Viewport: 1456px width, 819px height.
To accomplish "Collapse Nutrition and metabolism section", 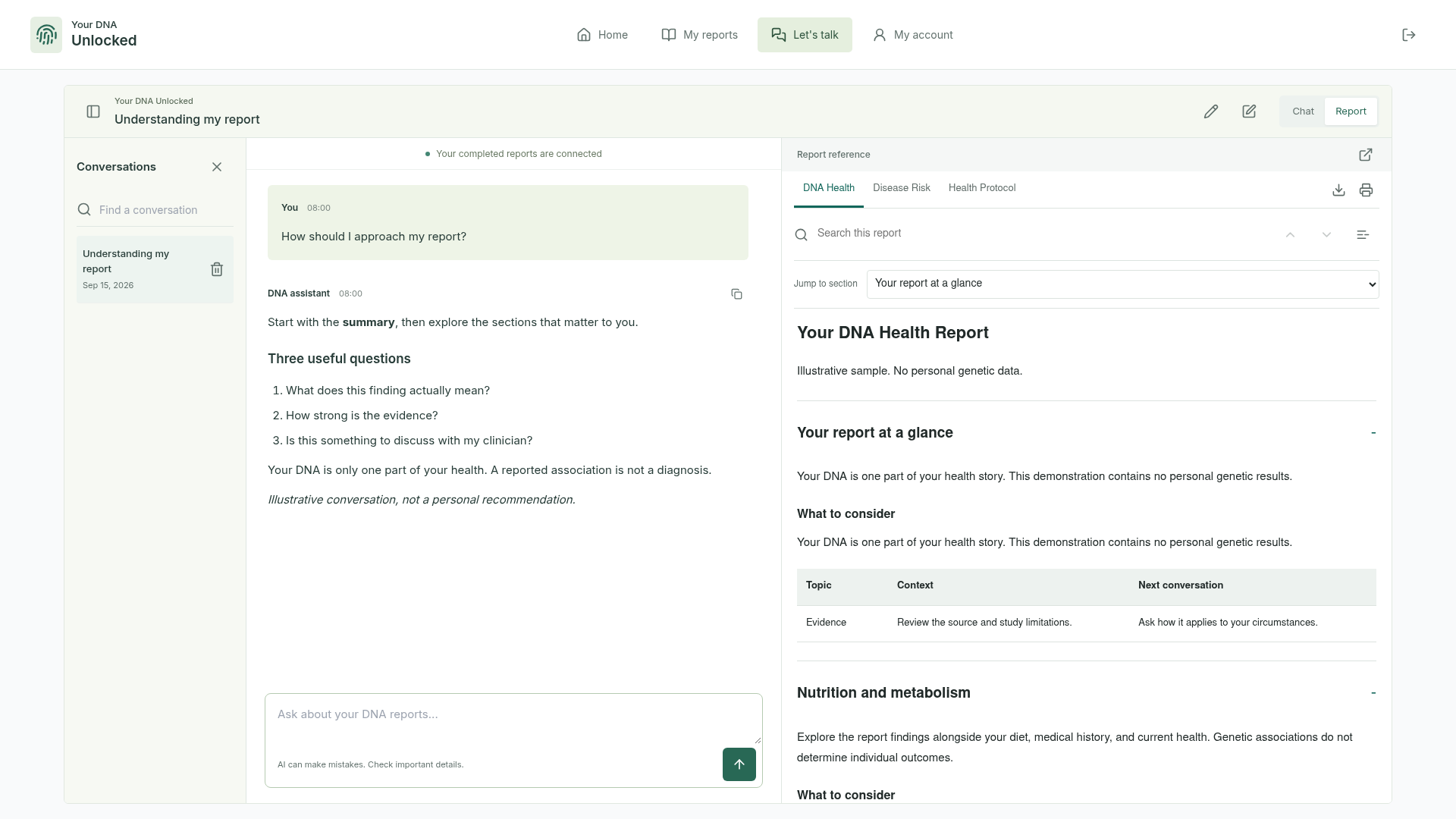I will tap(1373, 693).
